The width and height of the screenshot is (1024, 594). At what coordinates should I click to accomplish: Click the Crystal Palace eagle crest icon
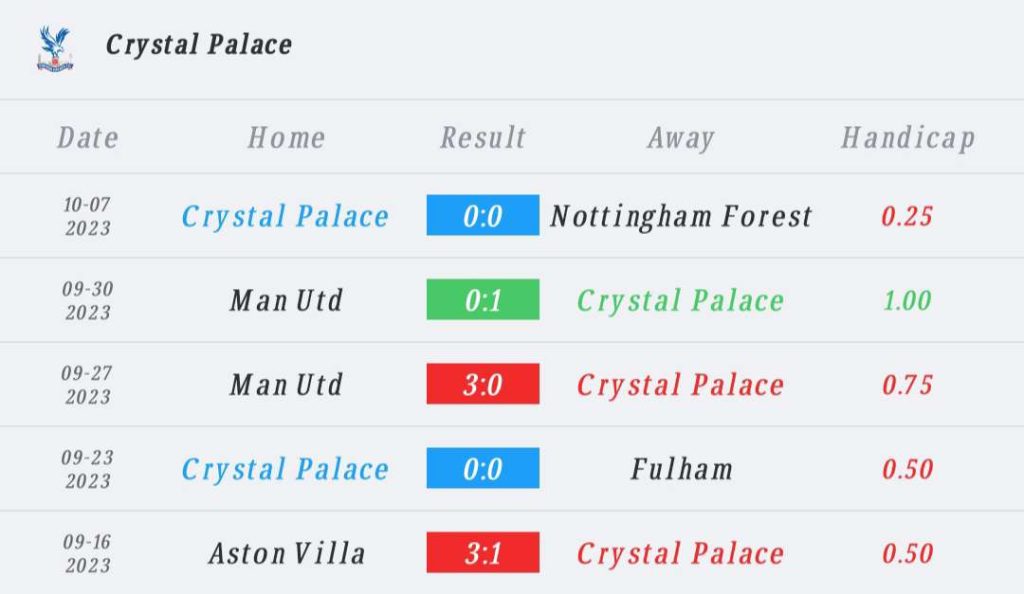pos(55,48)
